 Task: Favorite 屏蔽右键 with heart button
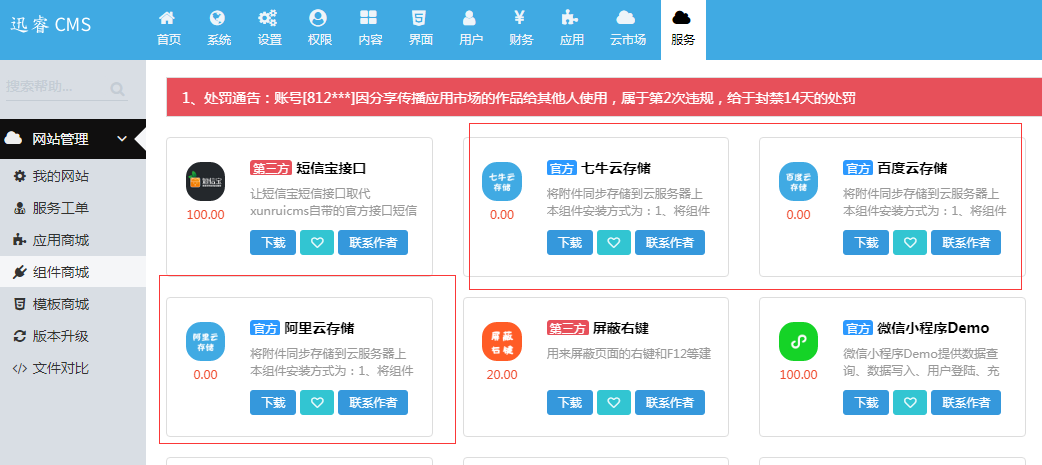614,403
